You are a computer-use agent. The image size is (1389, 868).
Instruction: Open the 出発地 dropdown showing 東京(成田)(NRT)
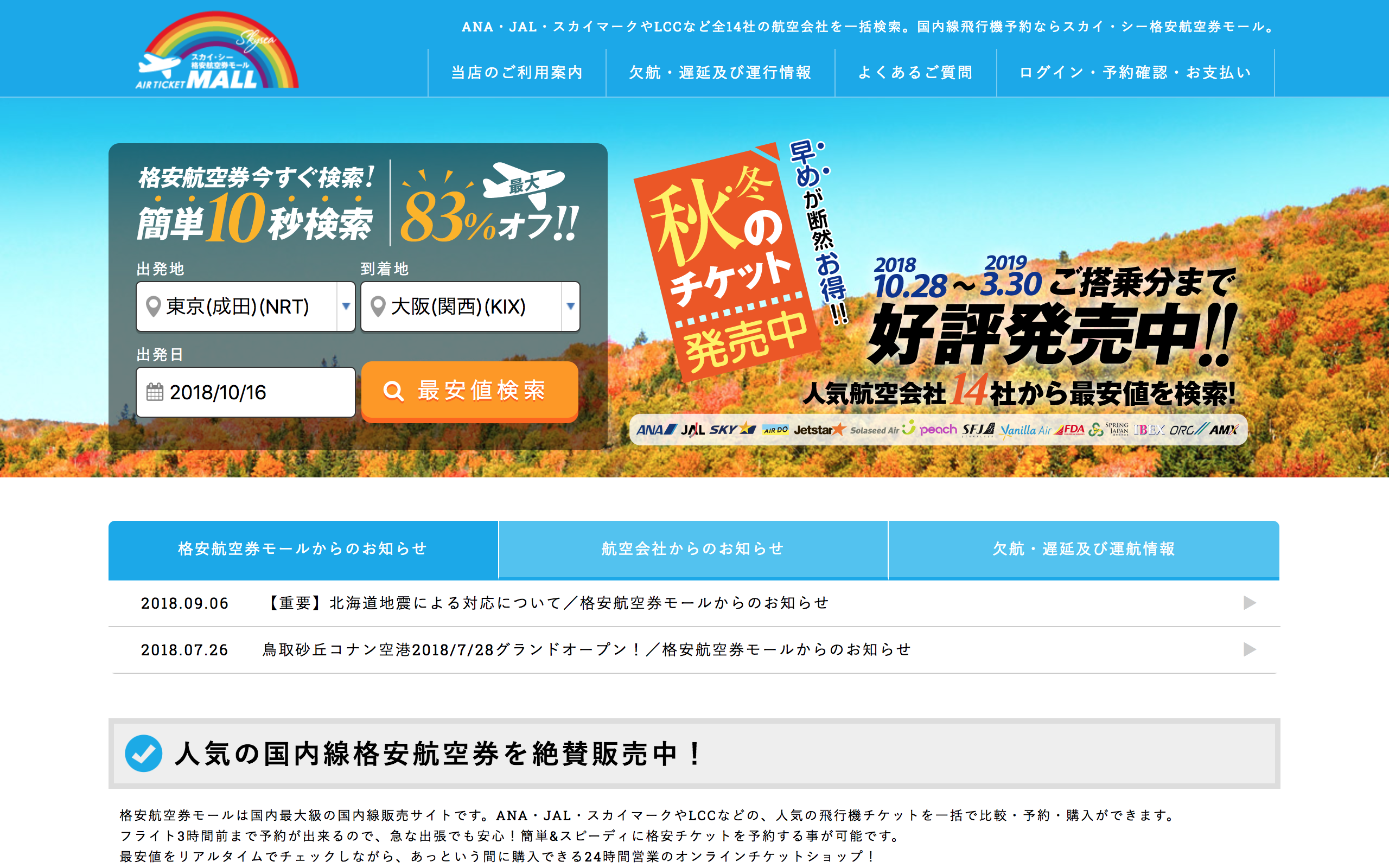pyautogui.click(x=246, y=307)
